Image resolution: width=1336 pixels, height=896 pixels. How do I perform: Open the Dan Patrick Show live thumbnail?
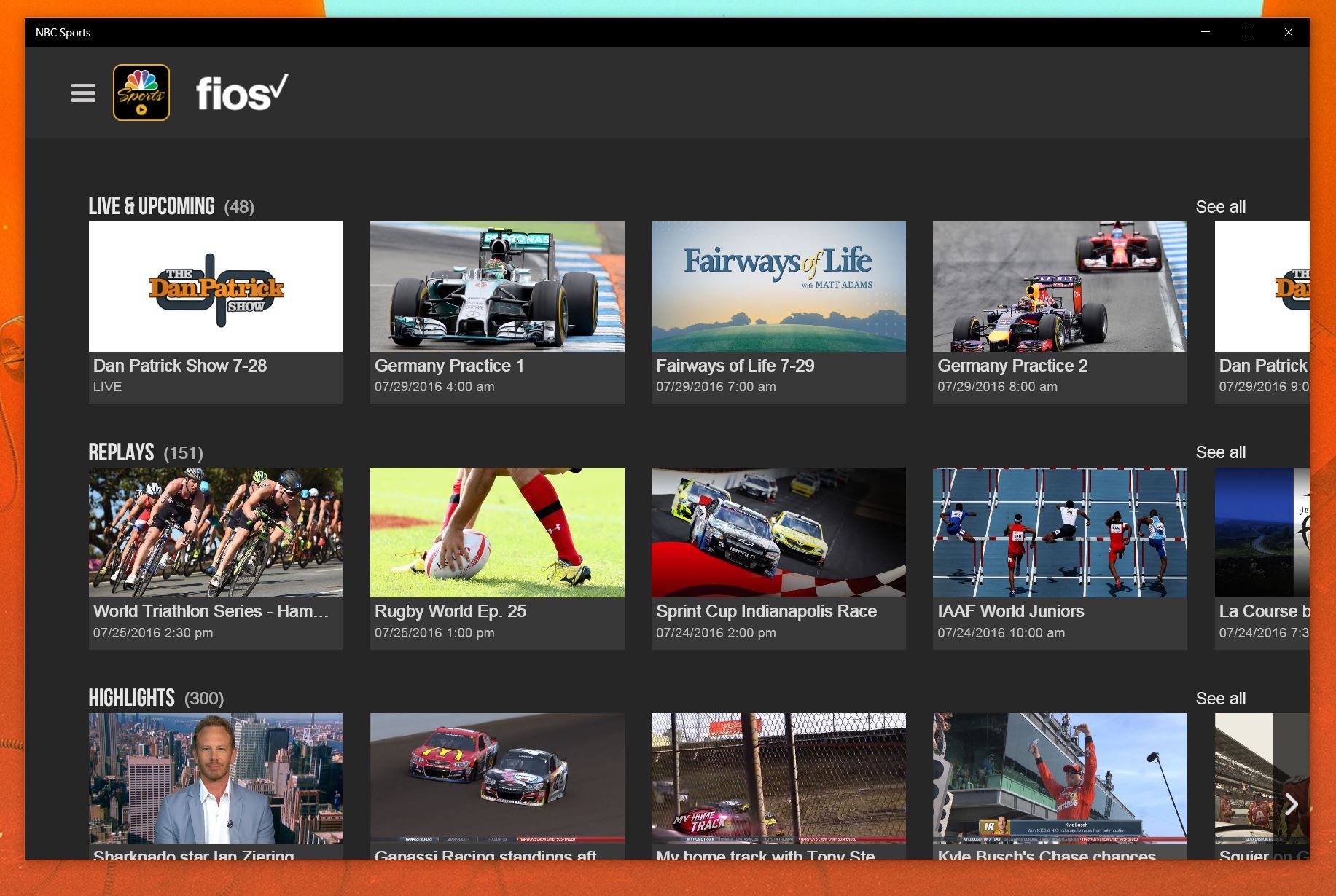tap(215, 286)
